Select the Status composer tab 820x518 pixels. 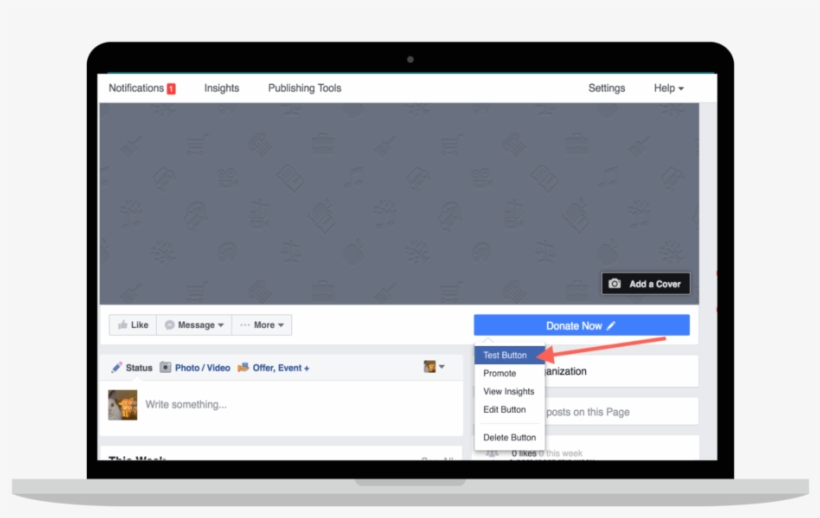point(132,367)
